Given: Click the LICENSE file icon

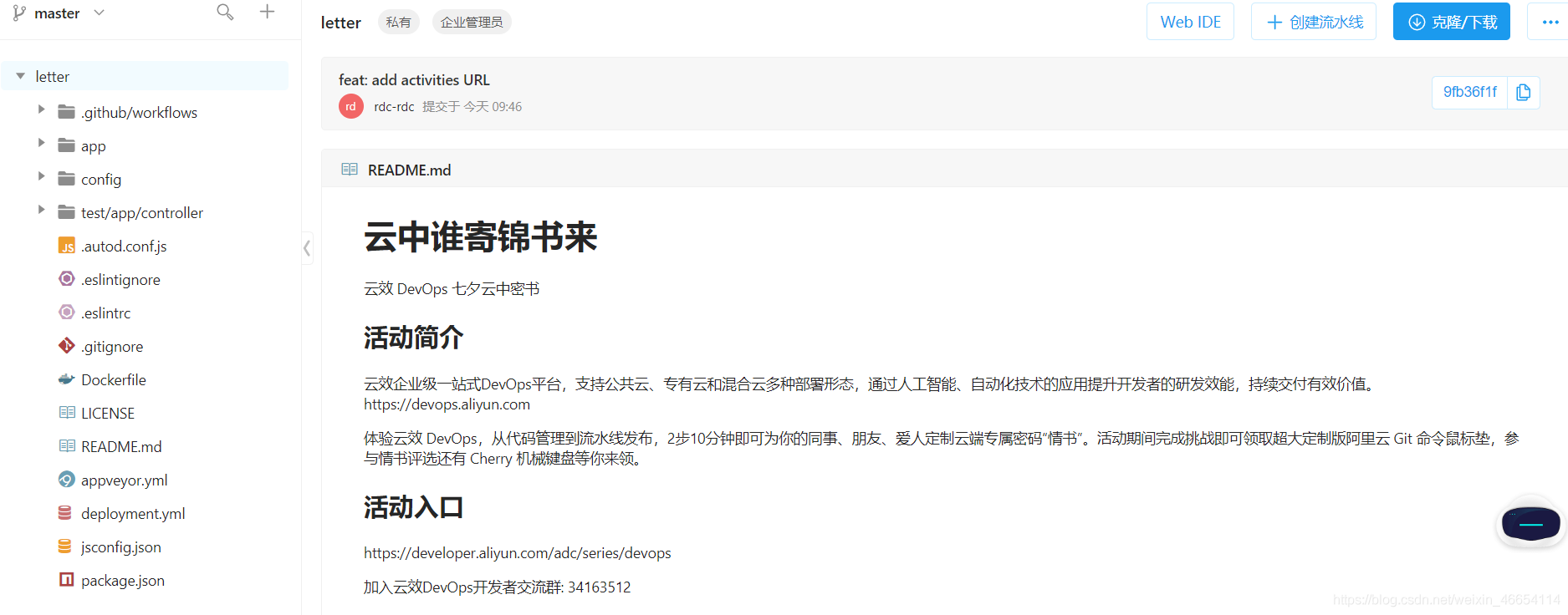Looking at the screenshot, I should coord(67,412).
